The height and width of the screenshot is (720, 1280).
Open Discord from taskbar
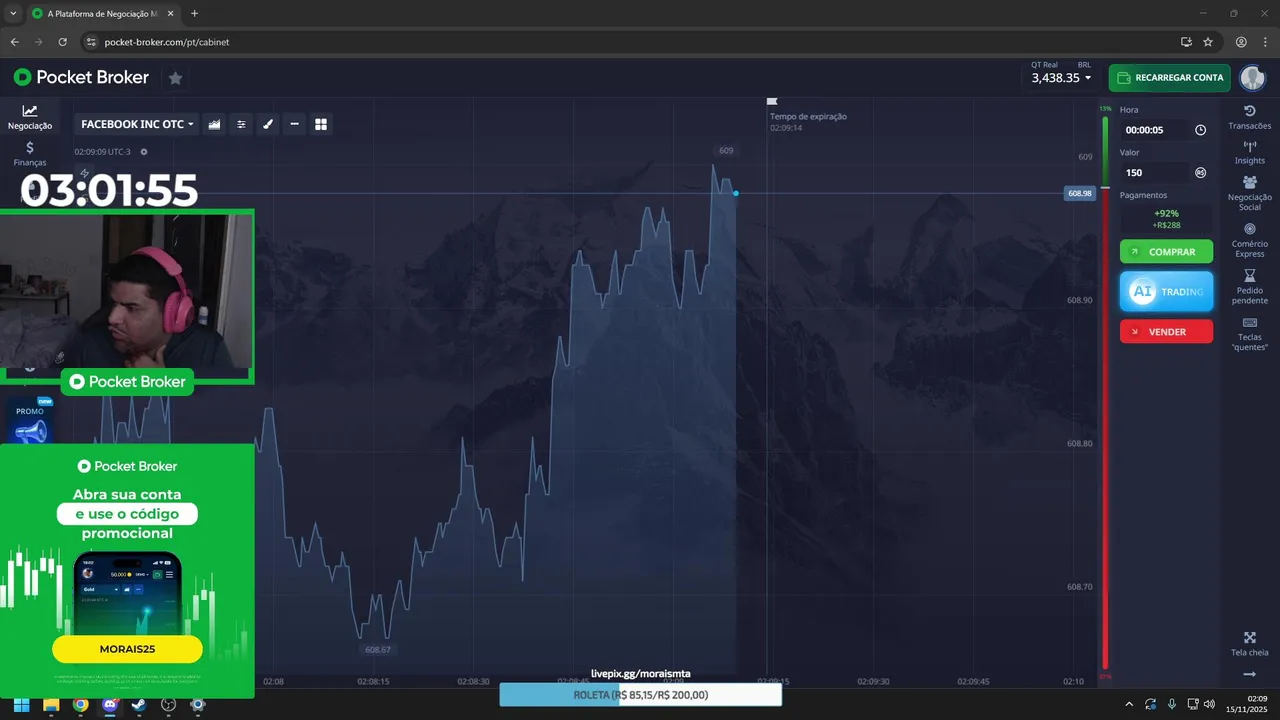[110, 705]
